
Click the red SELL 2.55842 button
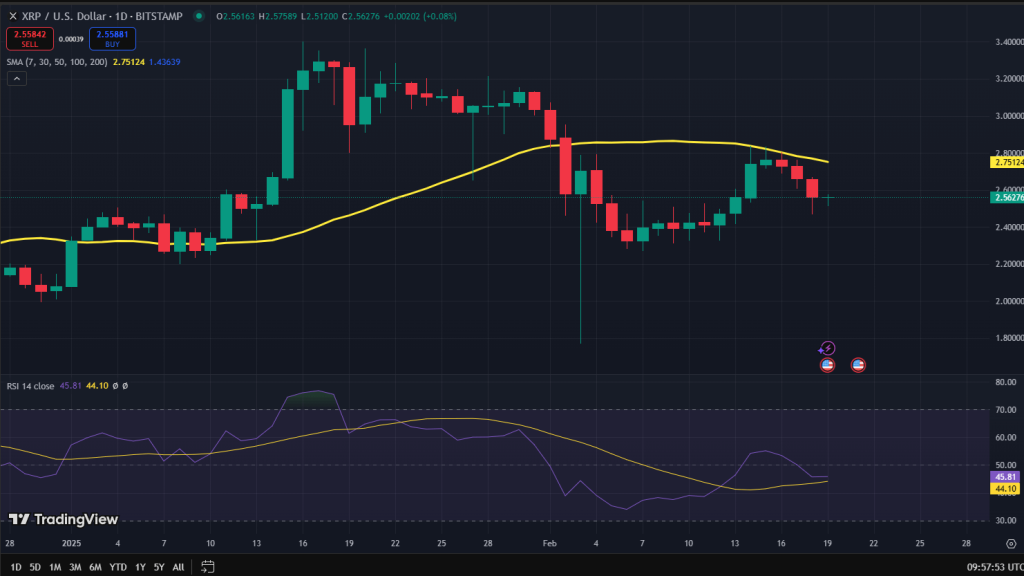tap(29, 39)
